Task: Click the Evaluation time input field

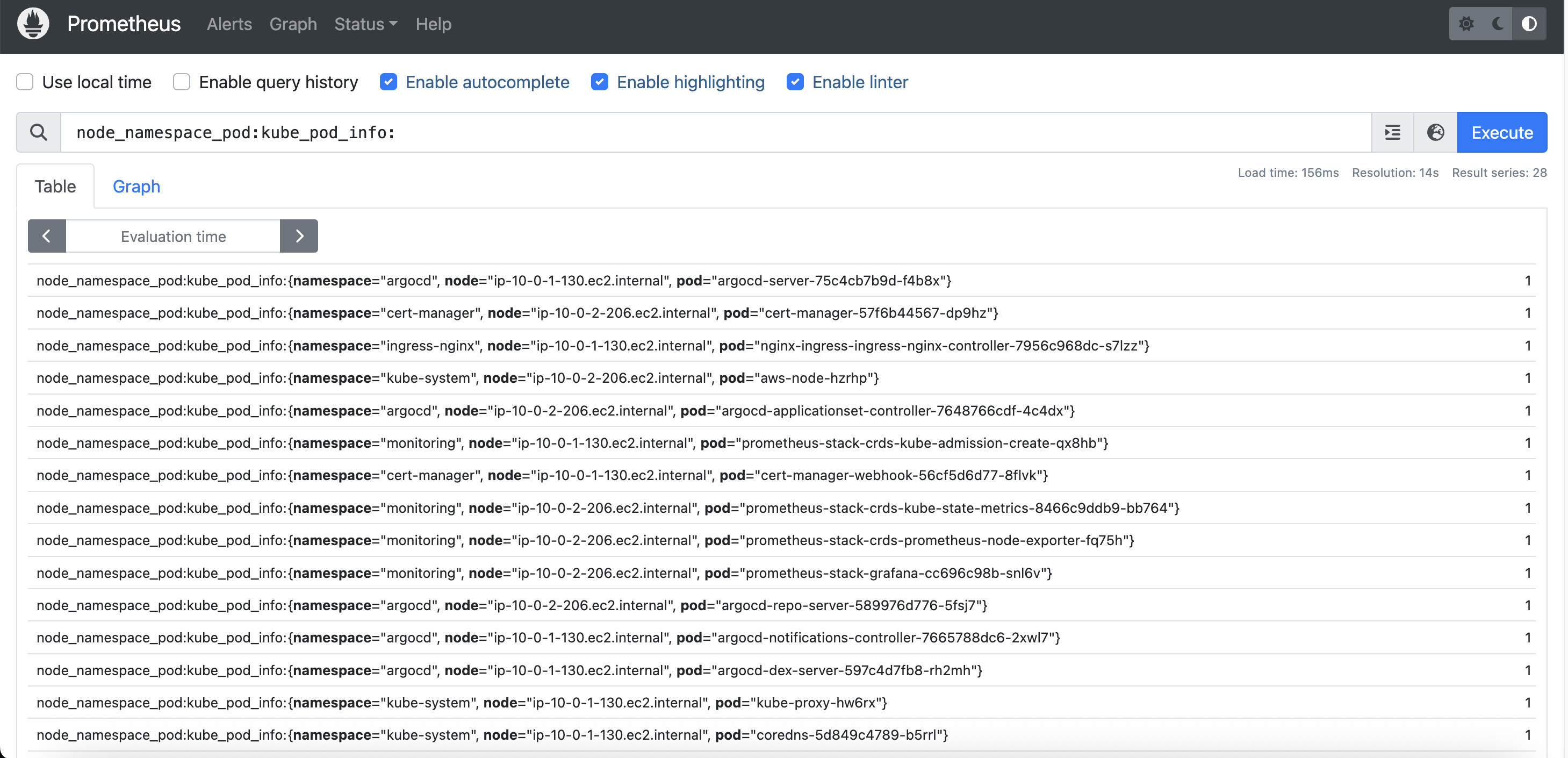Action: 173,236
